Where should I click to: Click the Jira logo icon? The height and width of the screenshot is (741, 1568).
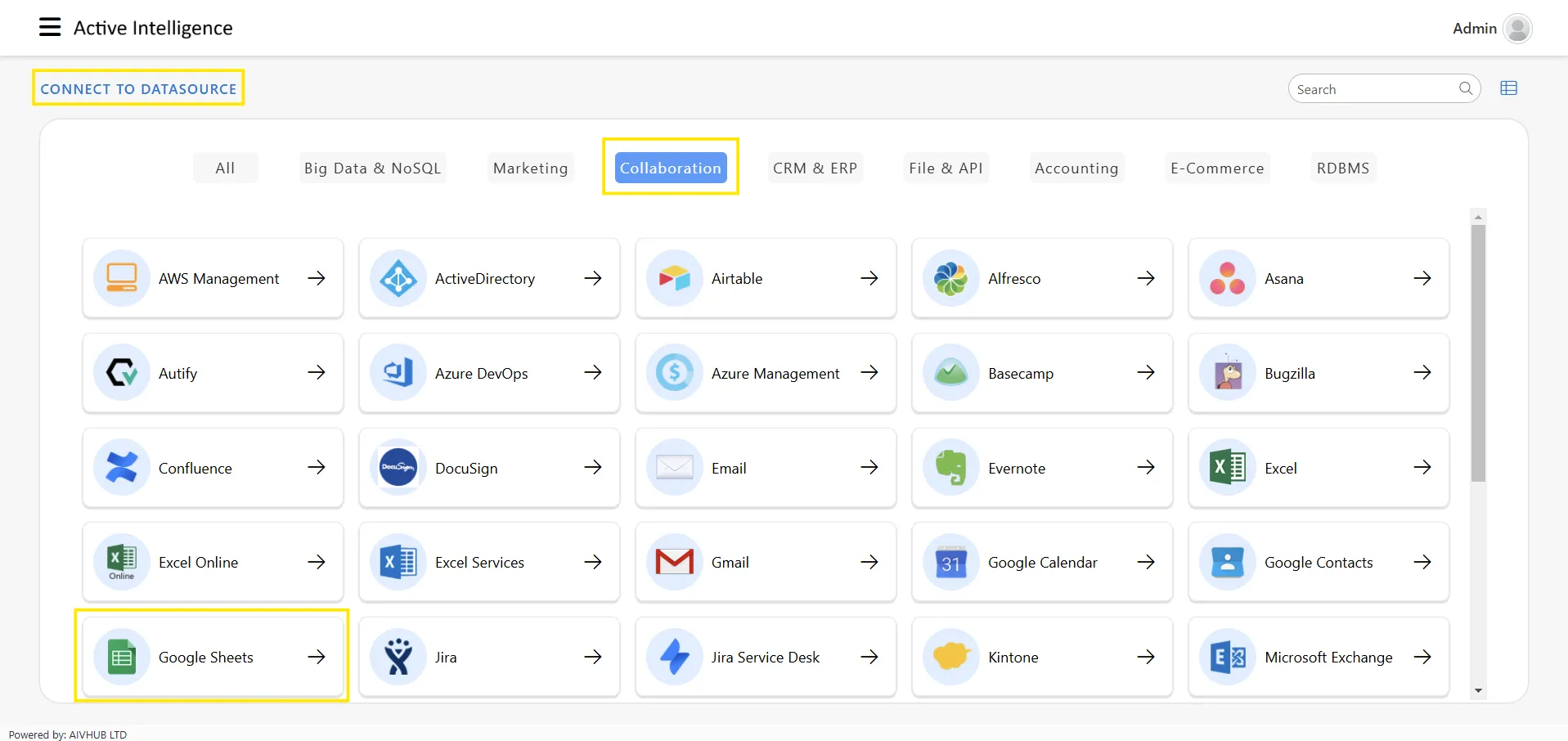coord(398,657)
